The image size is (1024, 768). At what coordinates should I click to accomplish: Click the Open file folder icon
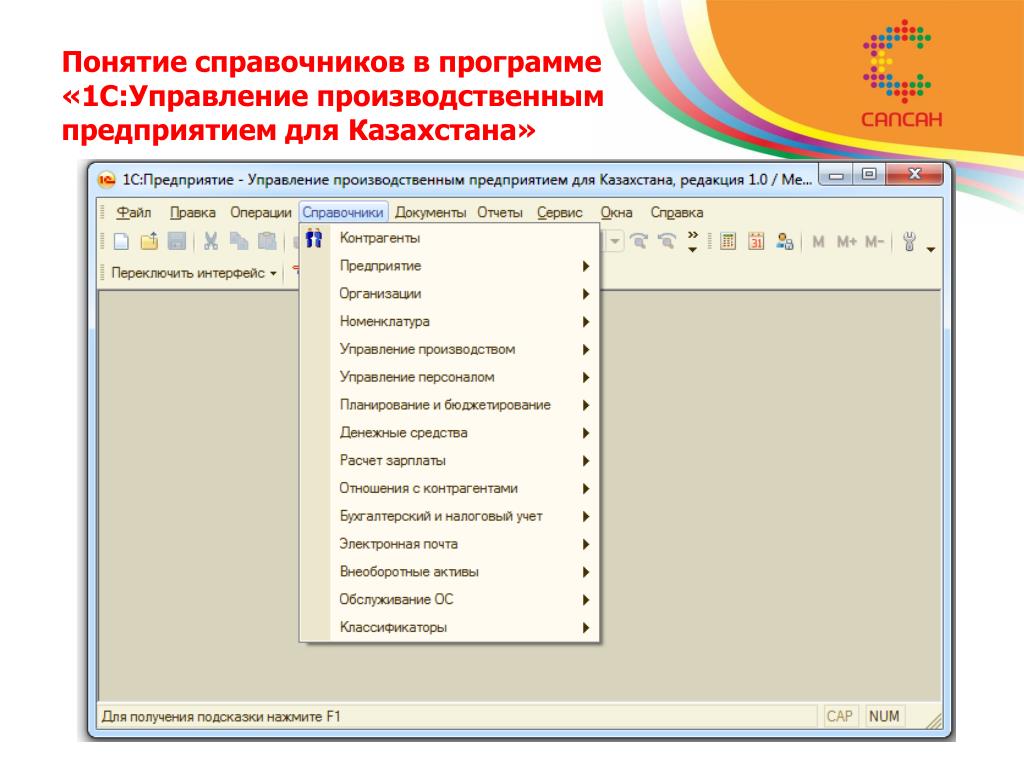tap(150, 242)
